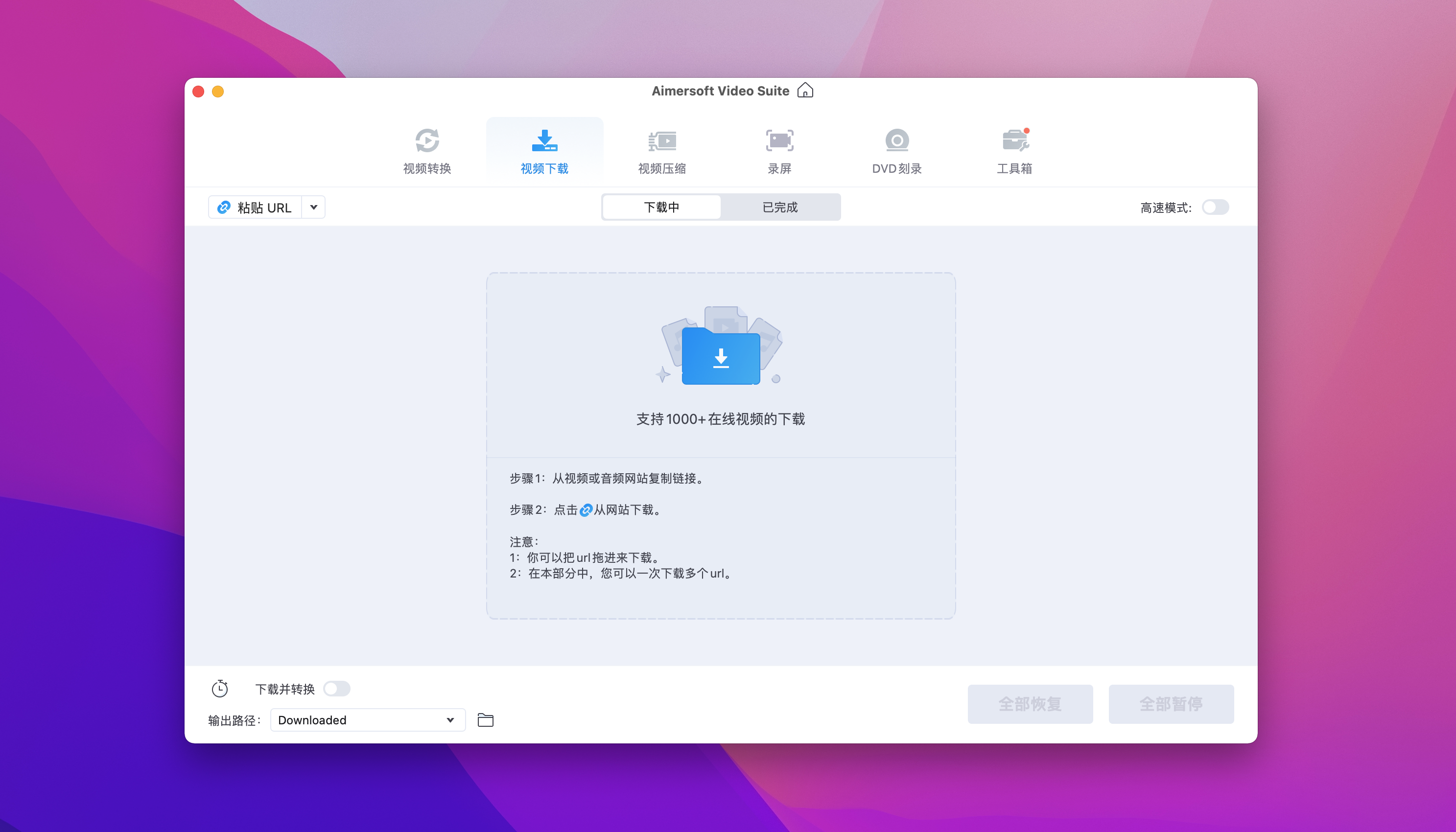The width and height of the screenshot is (1456, 832).
Task: Open the DVD 刻录 burner icon
Action: [896, 140]
